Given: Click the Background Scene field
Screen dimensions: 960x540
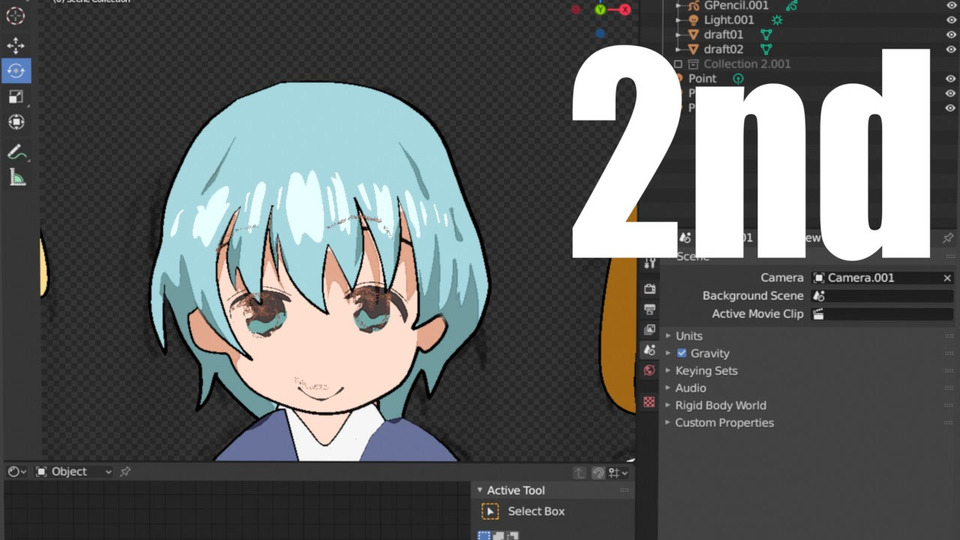Looking at the screenshot, I should 882,296.
